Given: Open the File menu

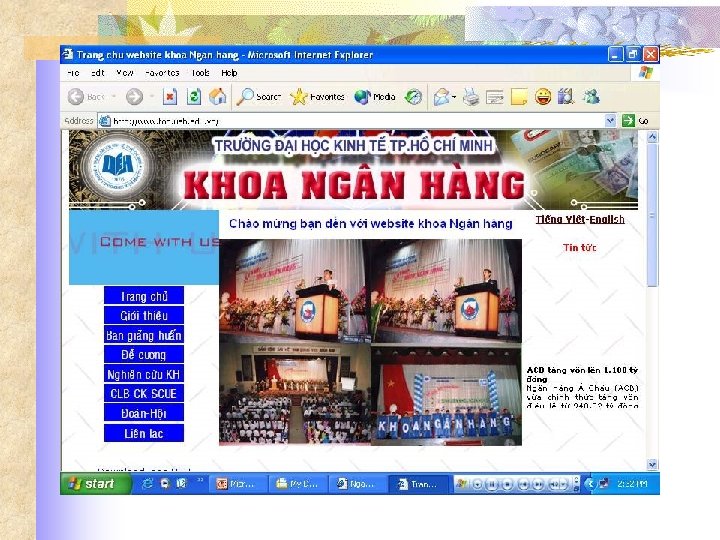Looking at the screenshot, I should pos(73,73).
